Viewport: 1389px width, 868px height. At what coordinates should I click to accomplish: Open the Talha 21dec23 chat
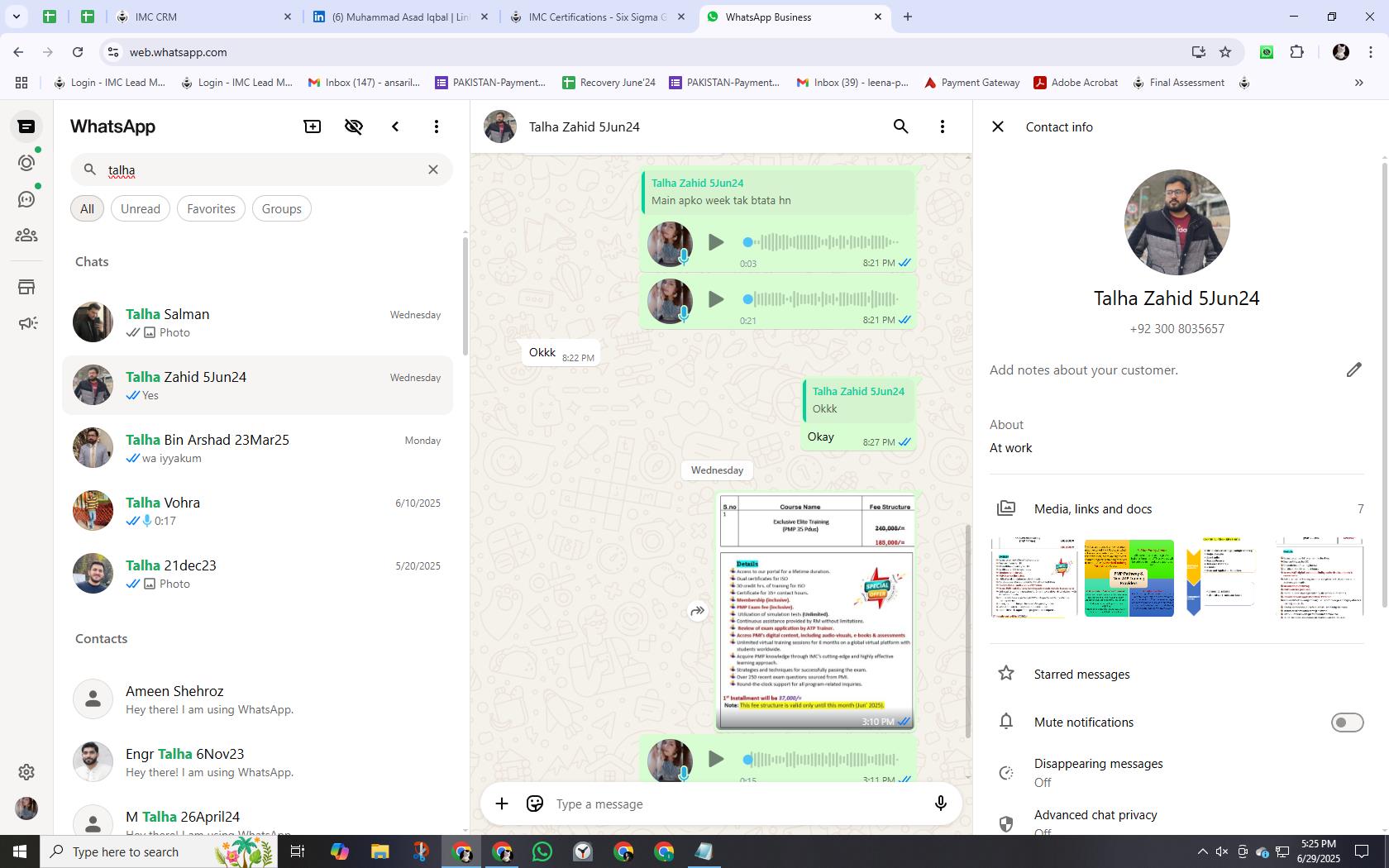click(258, 574)
